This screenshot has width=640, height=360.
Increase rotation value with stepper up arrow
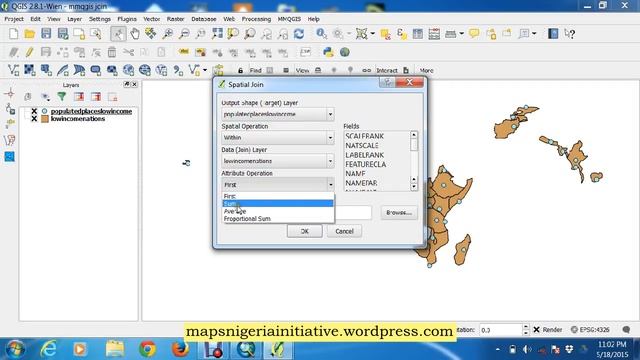click(526, 327)
